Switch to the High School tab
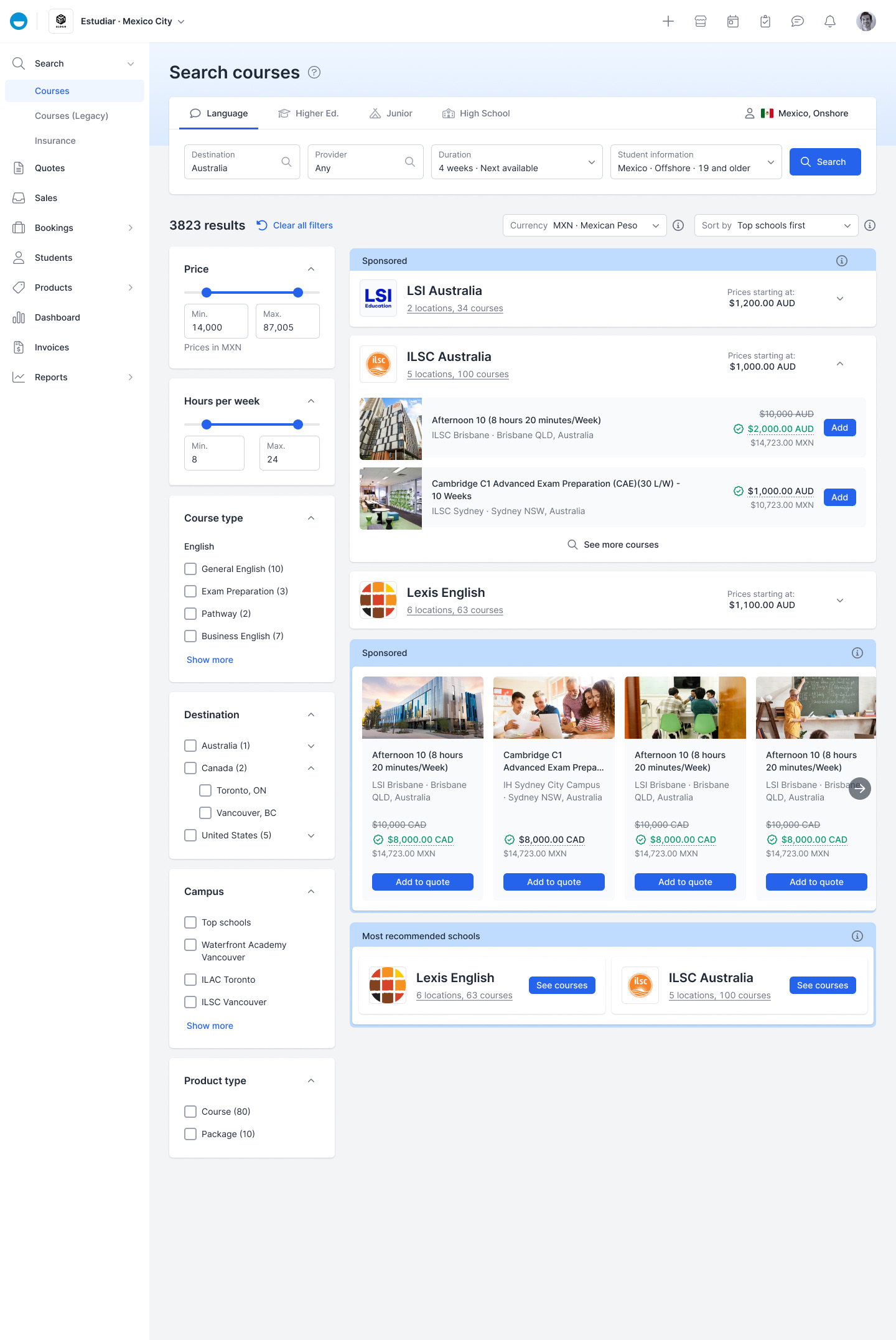 click(477, 113)
